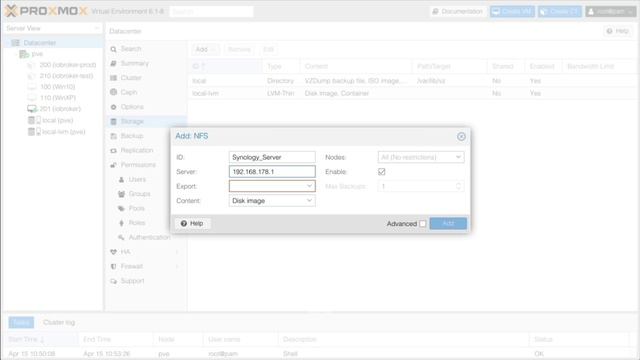
Task: Click the Users person icon
Action: pos(121,180)
